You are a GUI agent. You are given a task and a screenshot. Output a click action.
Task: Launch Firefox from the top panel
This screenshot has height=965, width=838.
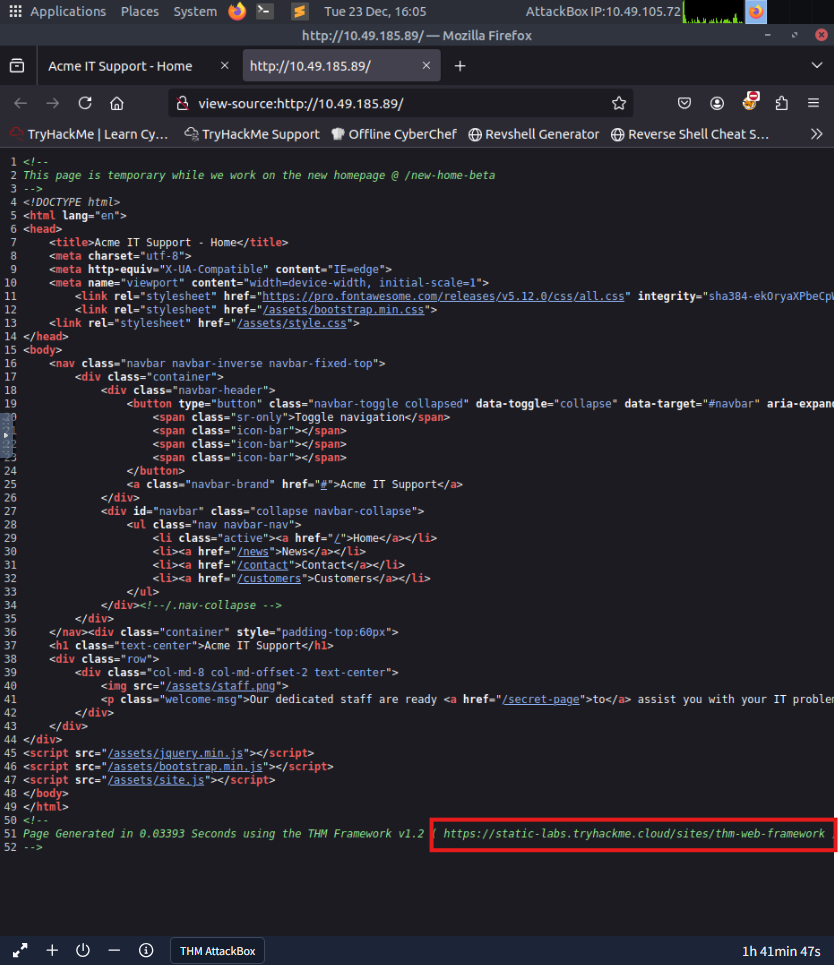tap(237, 11)
